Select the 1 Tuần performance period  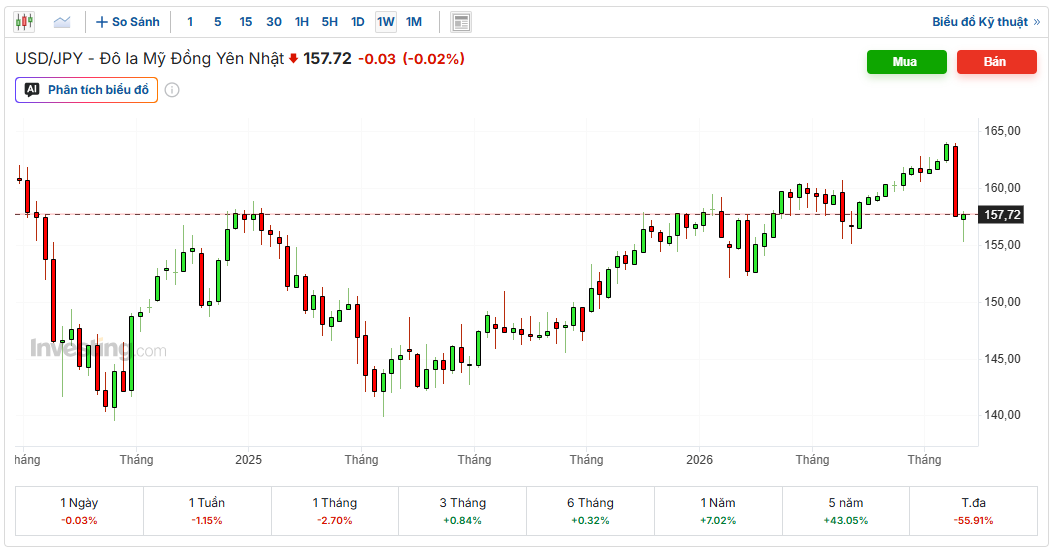click(x=207, y=511)
